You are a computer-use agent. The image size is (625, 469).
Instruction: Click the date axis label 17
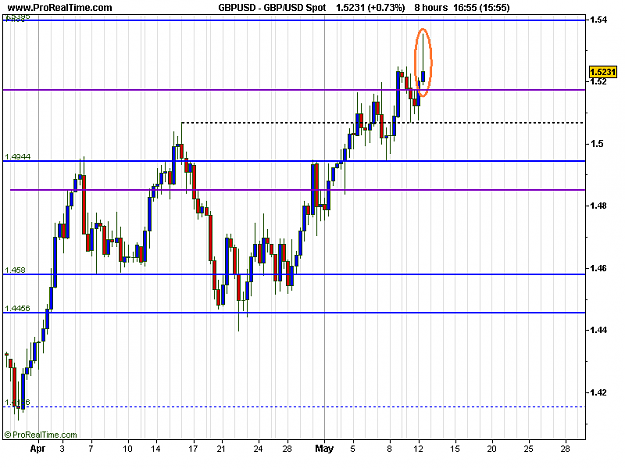click(193, 449)
